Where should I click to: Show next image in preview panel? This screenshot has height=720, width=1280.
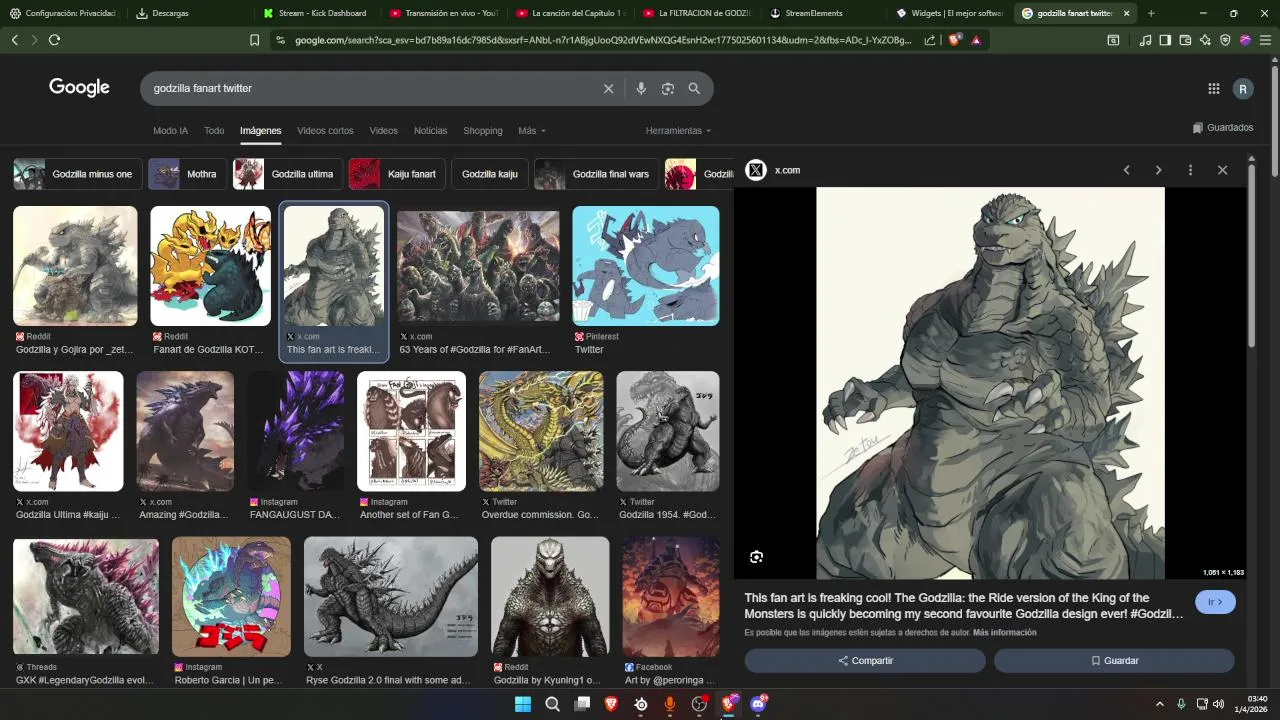click(1158, 170)
